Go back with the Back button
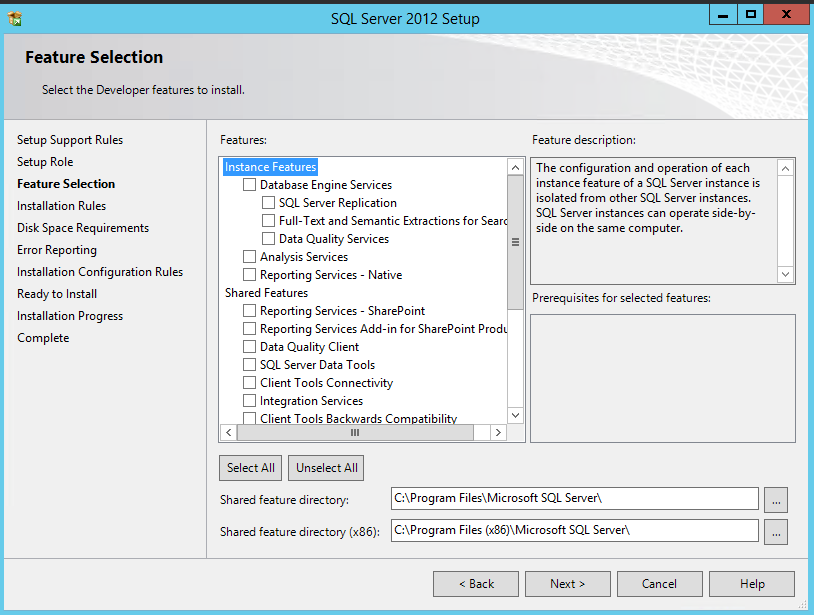Screen dimensions: 814x615 tap(476, 584)
